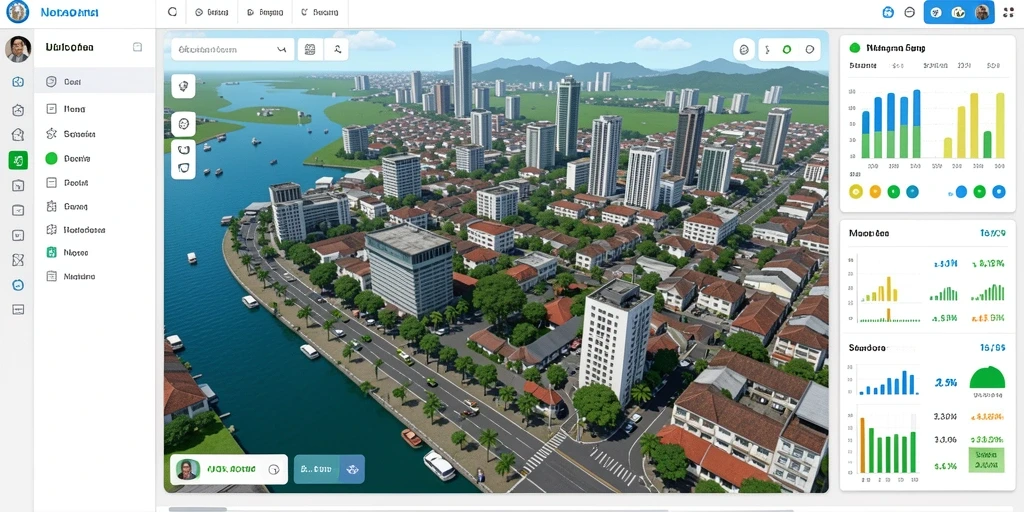
Task: Click first white round icon in blue header block
Action: click(x=936, y=12)
